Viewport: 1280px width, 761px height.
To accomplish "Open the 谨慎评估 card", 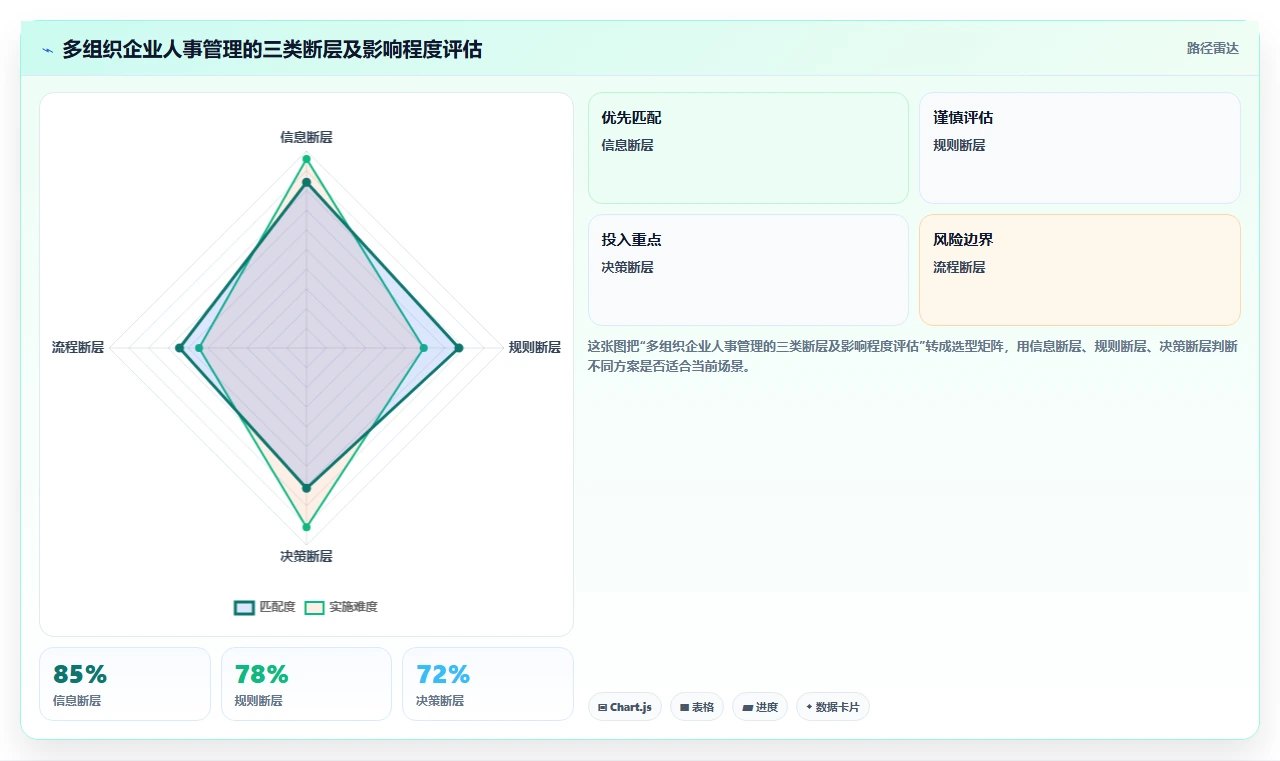I will point(1080,148).
